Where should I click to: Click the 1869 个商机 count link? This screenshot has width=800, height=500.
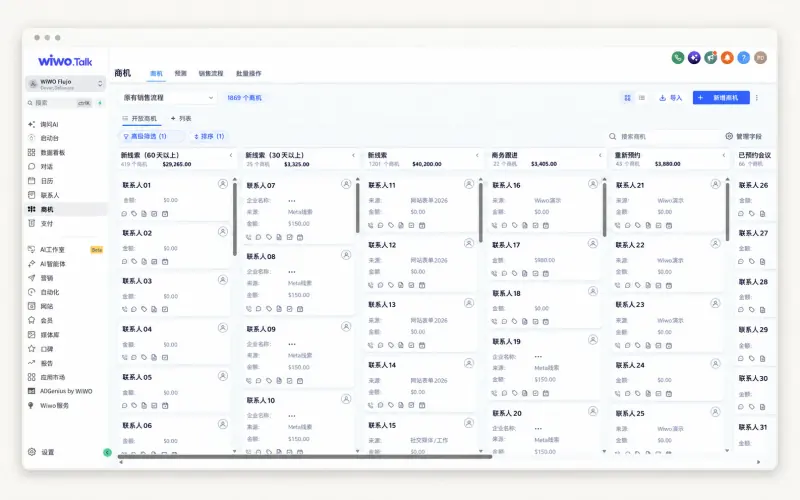click(x=244, y=97)
